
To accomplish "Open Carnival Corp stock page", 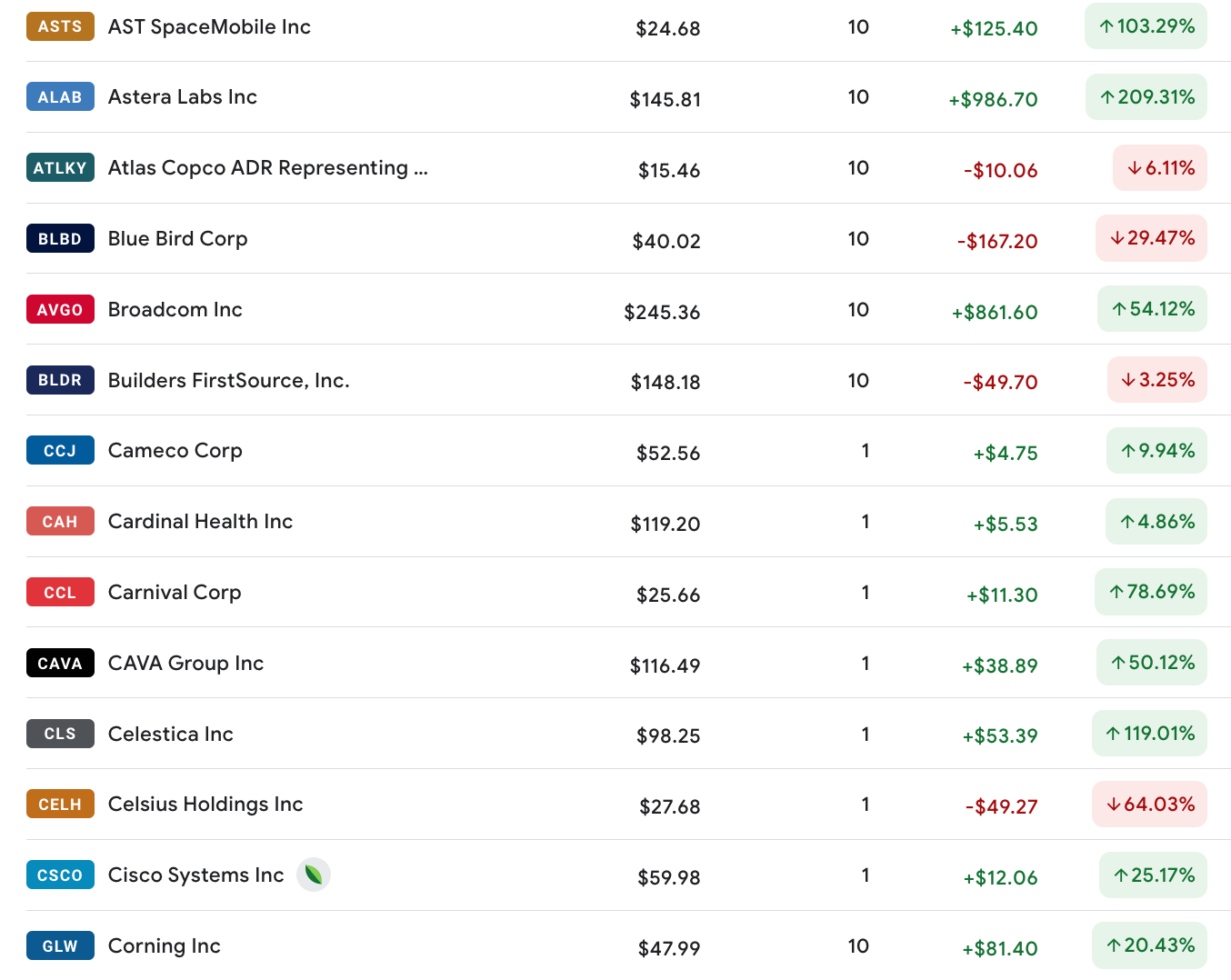I will click(x=175, y=592).
